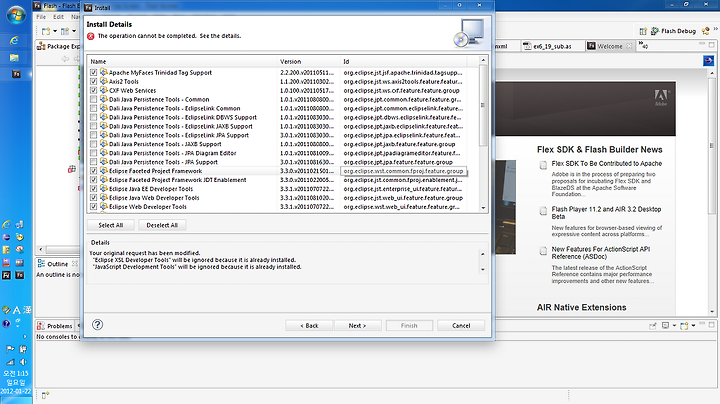Viewport: 720px width, 404px height.
Task: Launch Internet Explorer from taskbar
Action: [15, 40]
